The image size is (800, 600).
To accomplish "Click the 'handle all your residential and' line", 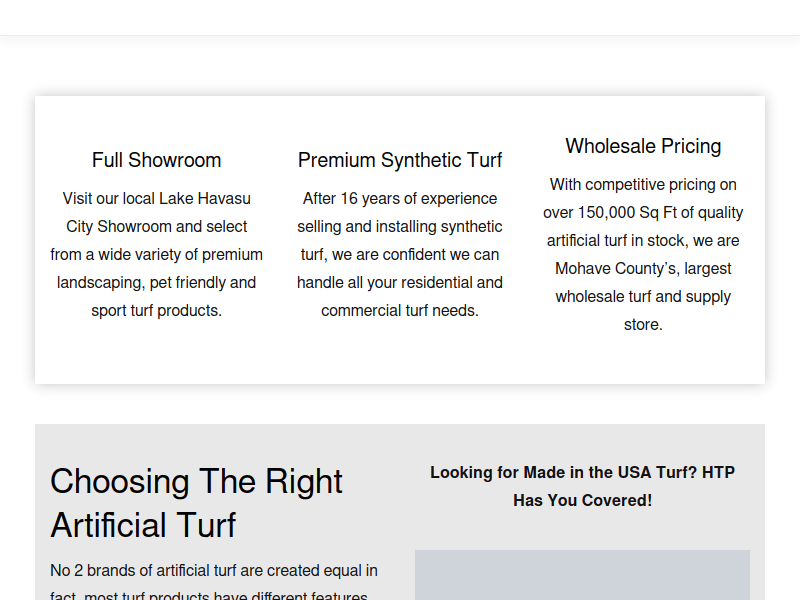I will click(x=400, y=282).
